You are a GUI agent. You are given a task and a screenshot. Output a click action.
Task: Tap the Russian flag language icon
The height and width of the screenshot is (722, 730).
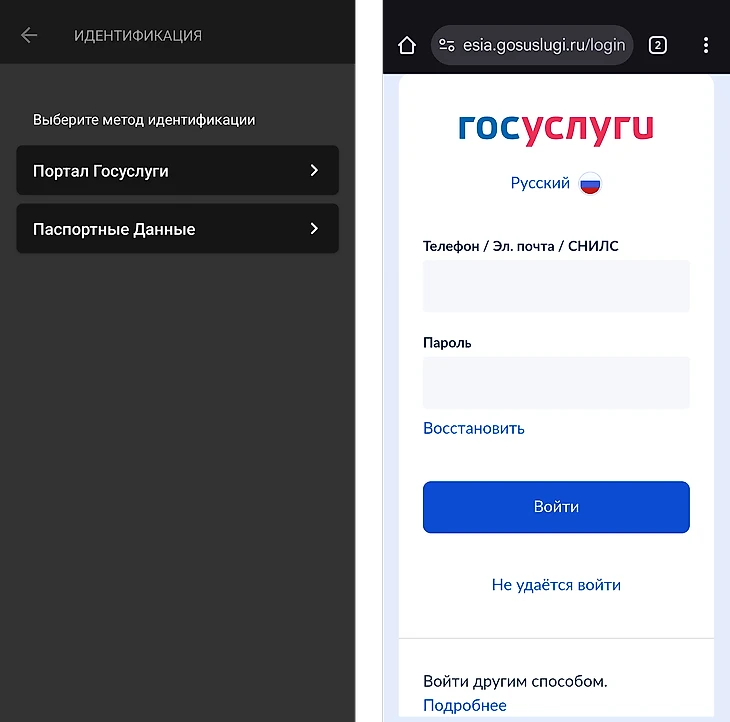click(x=590, y=183)
